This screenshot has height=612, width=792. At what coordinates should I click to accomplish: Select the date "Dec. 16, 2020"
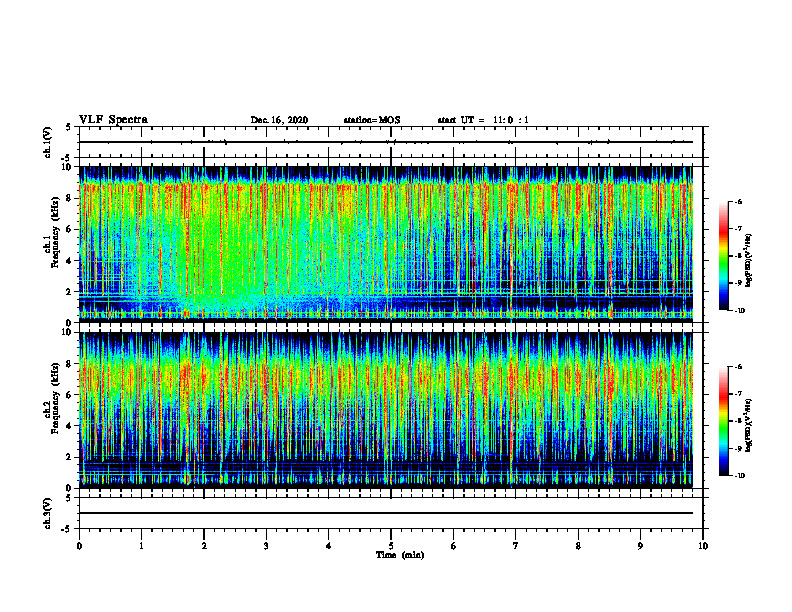(x=279, y=120)
